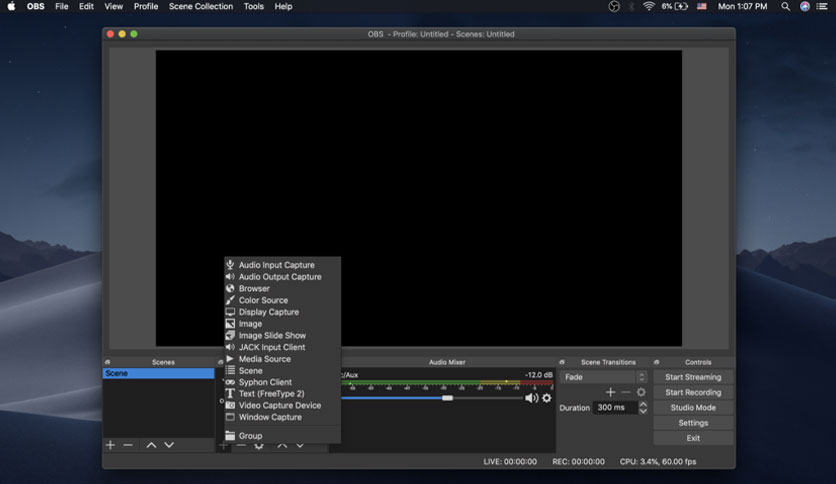Open the Tools menu
Image resolution: width=836 pixels, height=484 pixels.
click(x=254, y=6)
